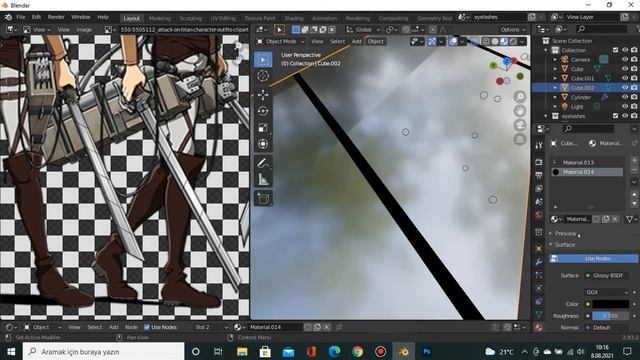This screenshot has width=640, height=360.
Task: Toggle visibility of Camera in outliner
Action: click(x=625, y=60)
